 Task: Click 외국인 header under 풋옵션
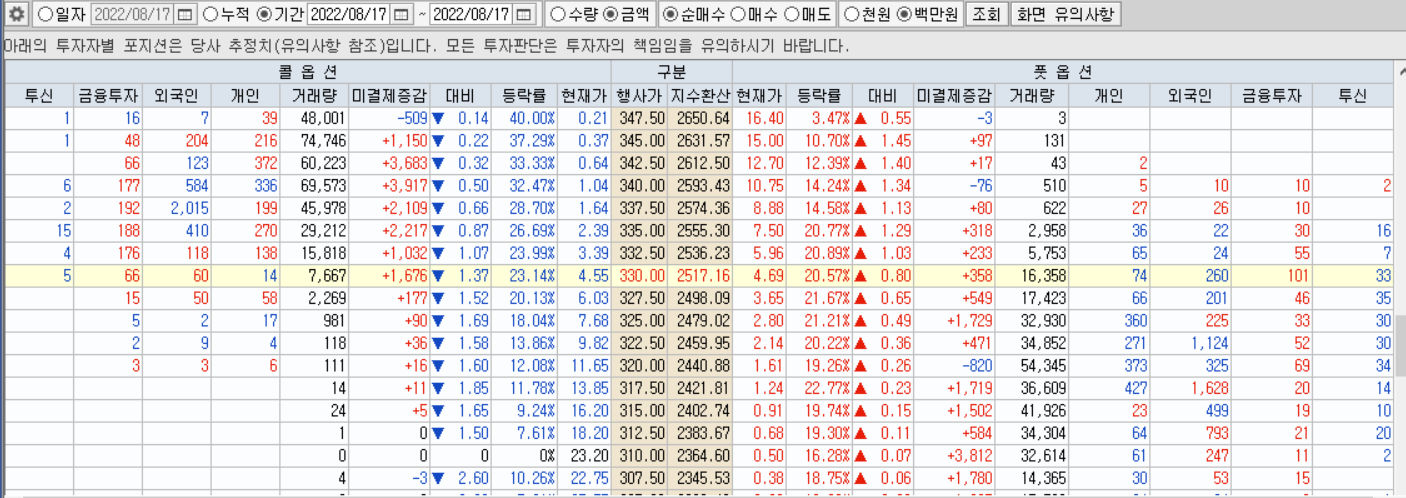click(x=1190, y=96)
